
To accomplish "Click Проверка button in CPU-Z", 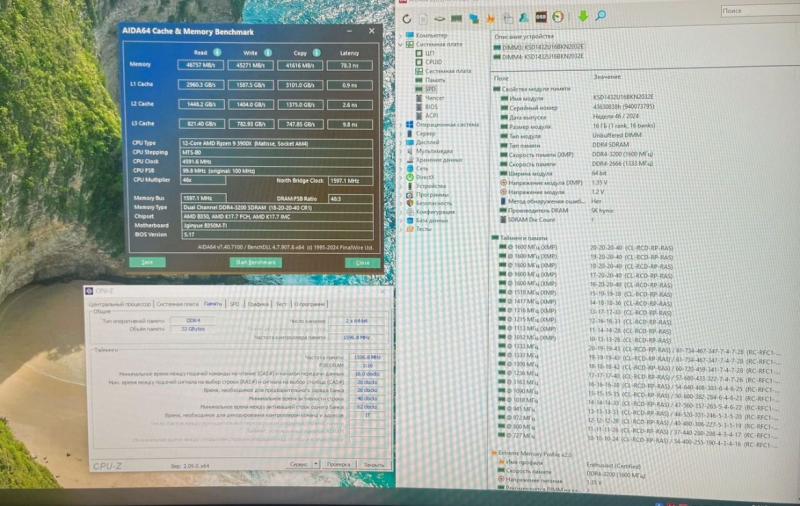I will (338, 464).
